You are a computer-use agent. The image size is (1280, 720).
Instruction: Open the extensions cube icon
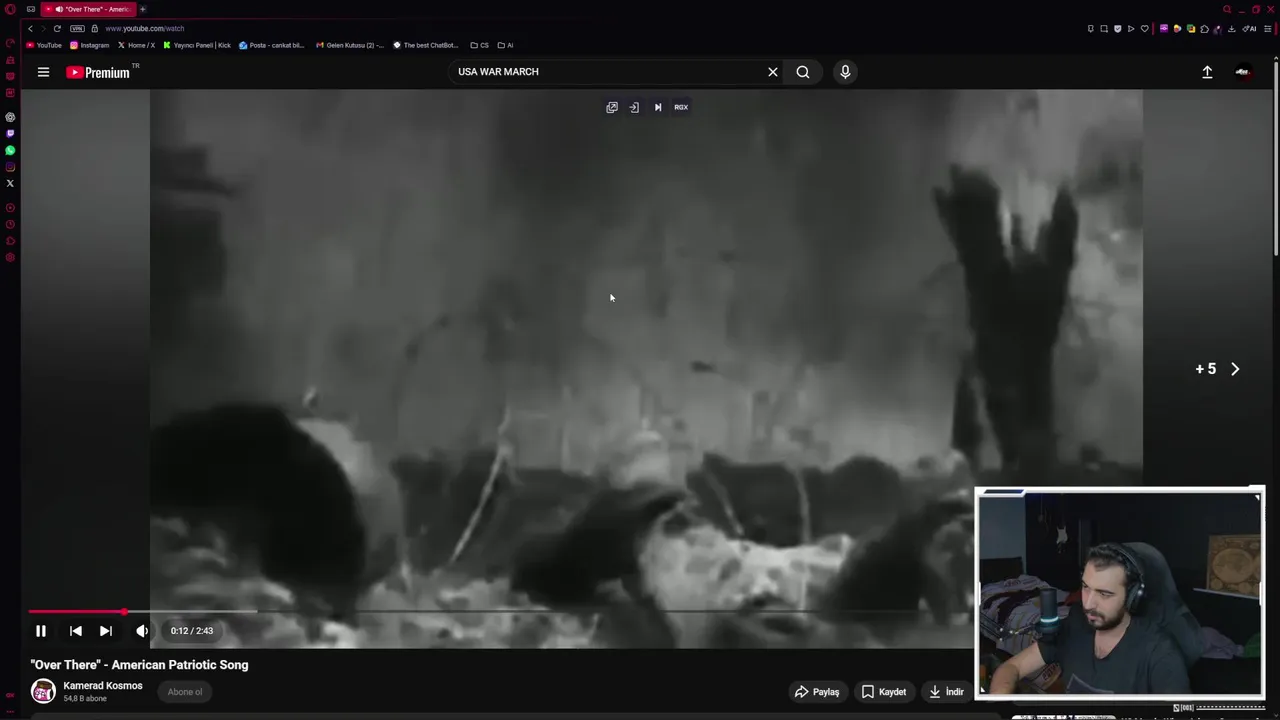tap(1204, 29)
